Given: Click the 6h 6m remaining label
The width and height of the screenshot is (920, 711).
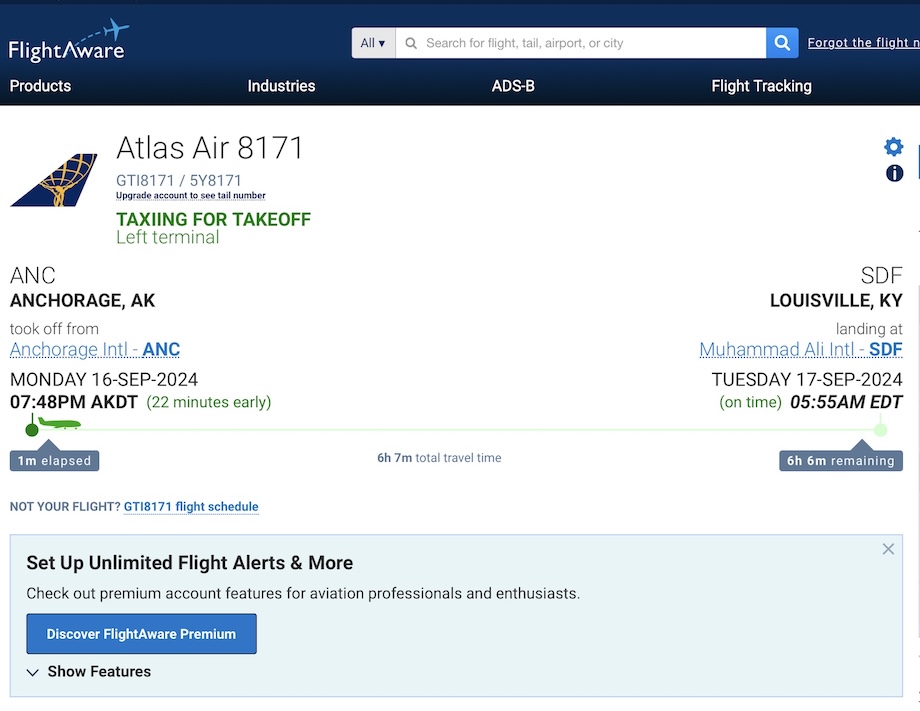Looking at the screenshot, I should (840, 461).
